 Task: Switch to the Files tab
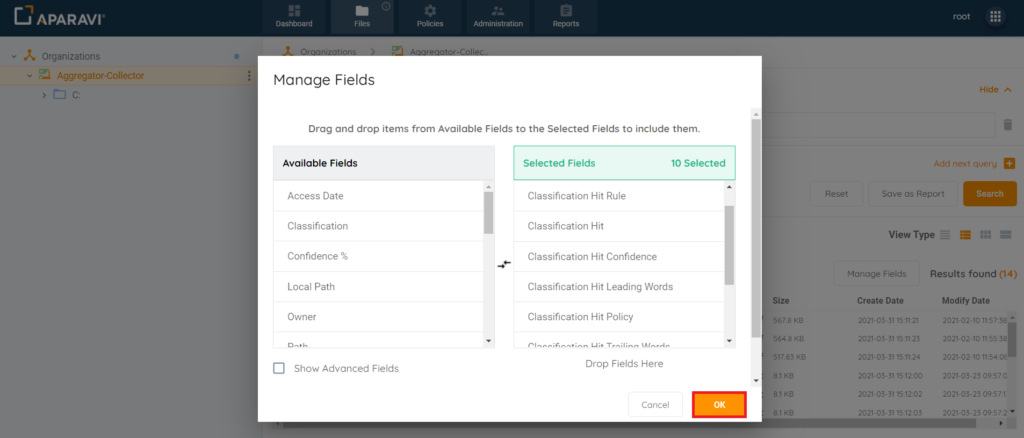click(362, 16)
